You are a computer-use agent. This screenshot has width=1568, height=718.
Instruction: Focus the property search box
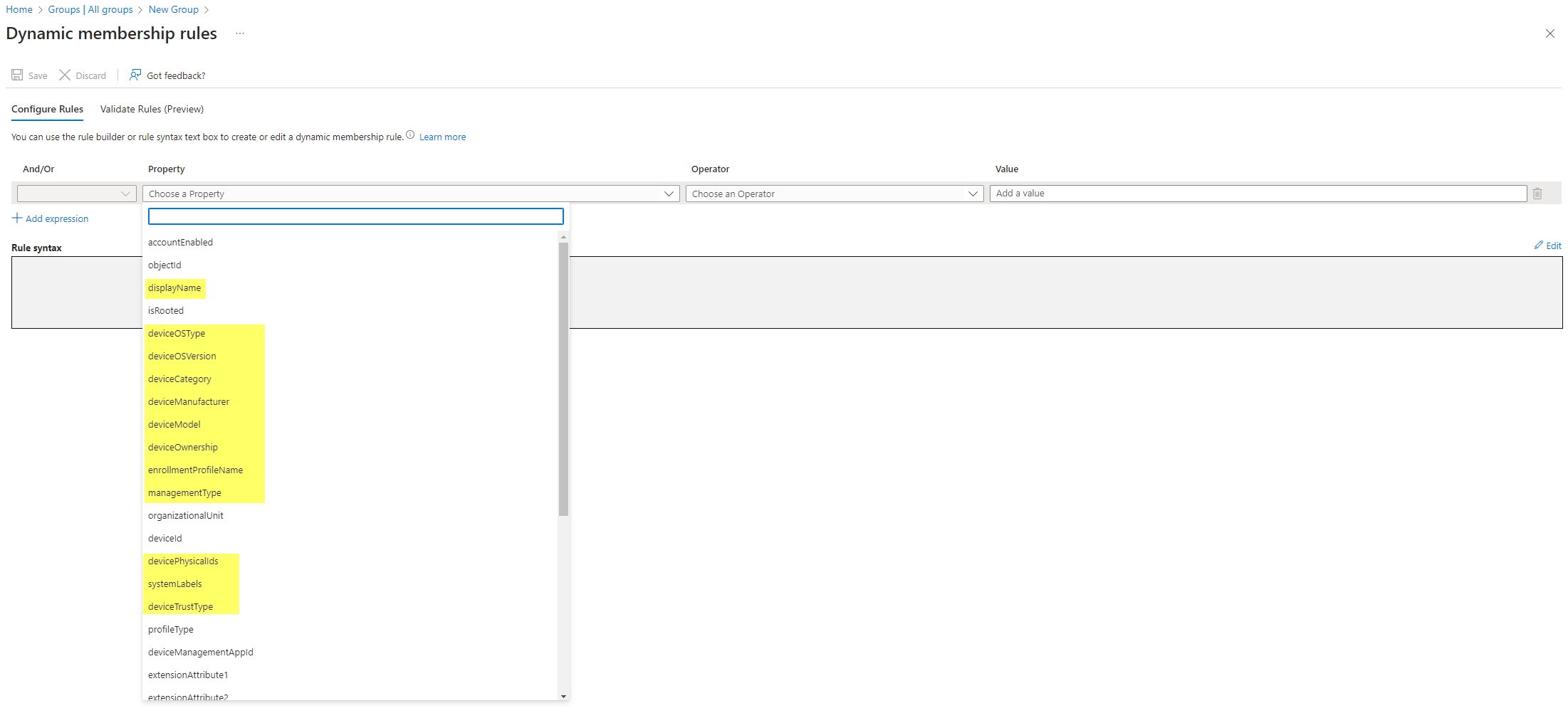[x=356, y=216]
